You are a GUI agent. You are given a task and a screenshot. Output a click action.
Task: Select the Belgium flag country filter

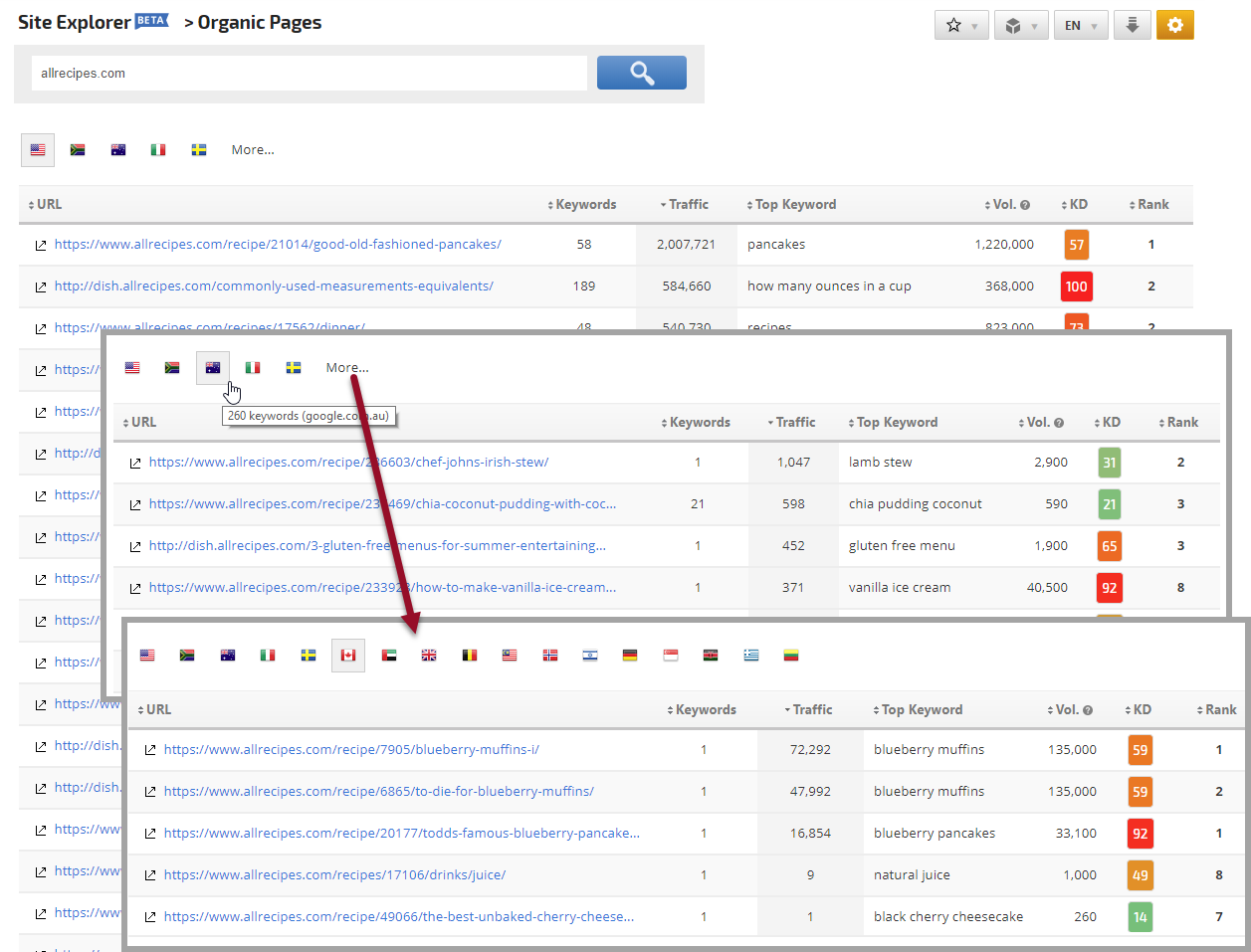[x=470, y=656]
